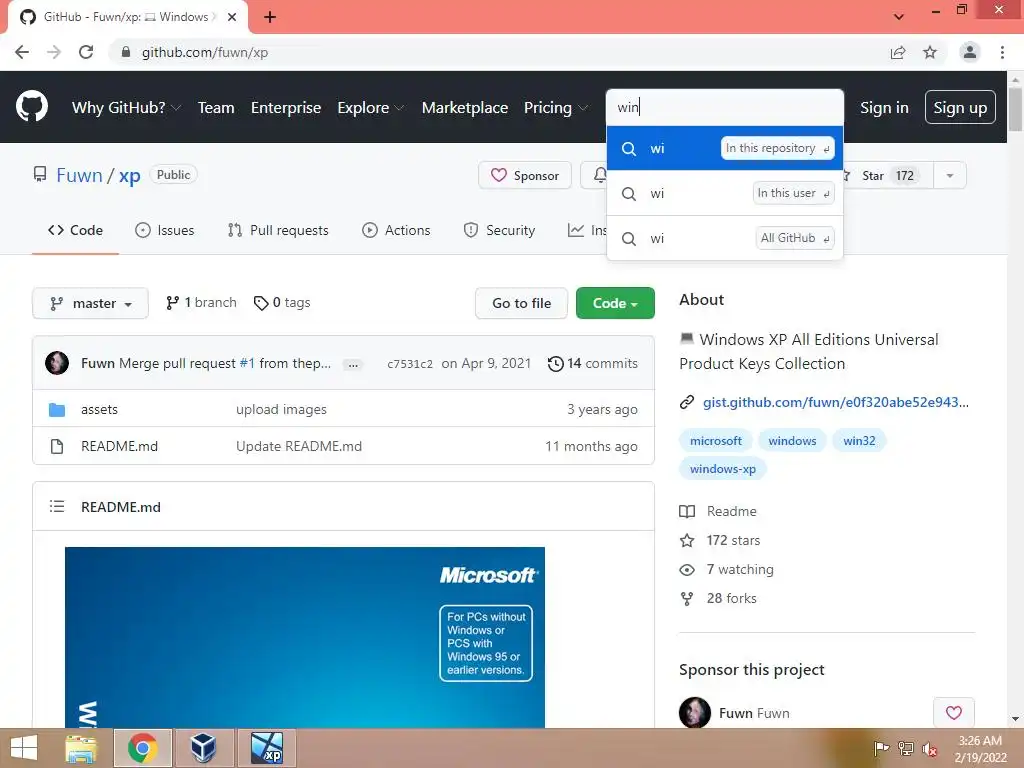Click the page vertical scrollbar thumb
This screenshot has height=768, width=1024.
click(x=1016, y=108)
